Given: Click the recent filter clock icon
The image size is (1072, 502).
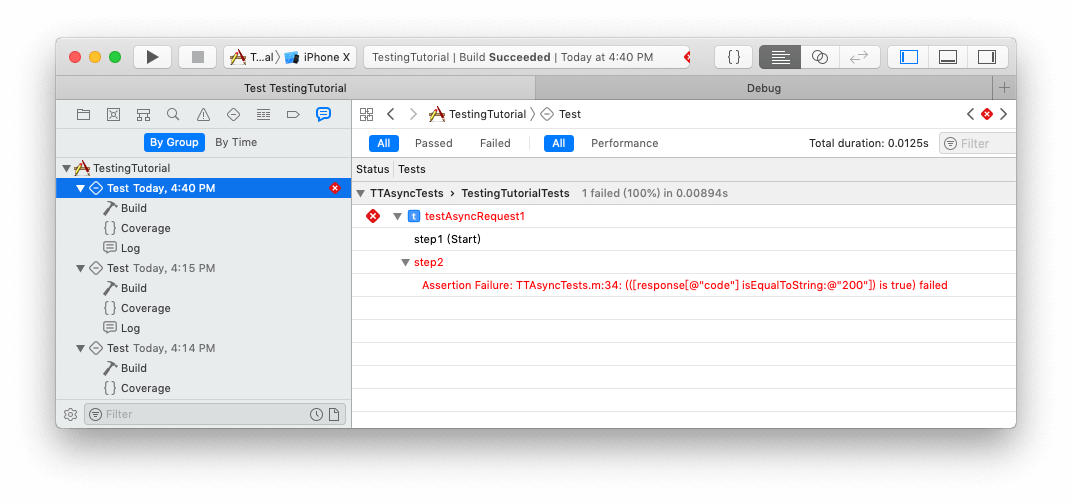Looking at the screenshot, I should pos(317,414).
